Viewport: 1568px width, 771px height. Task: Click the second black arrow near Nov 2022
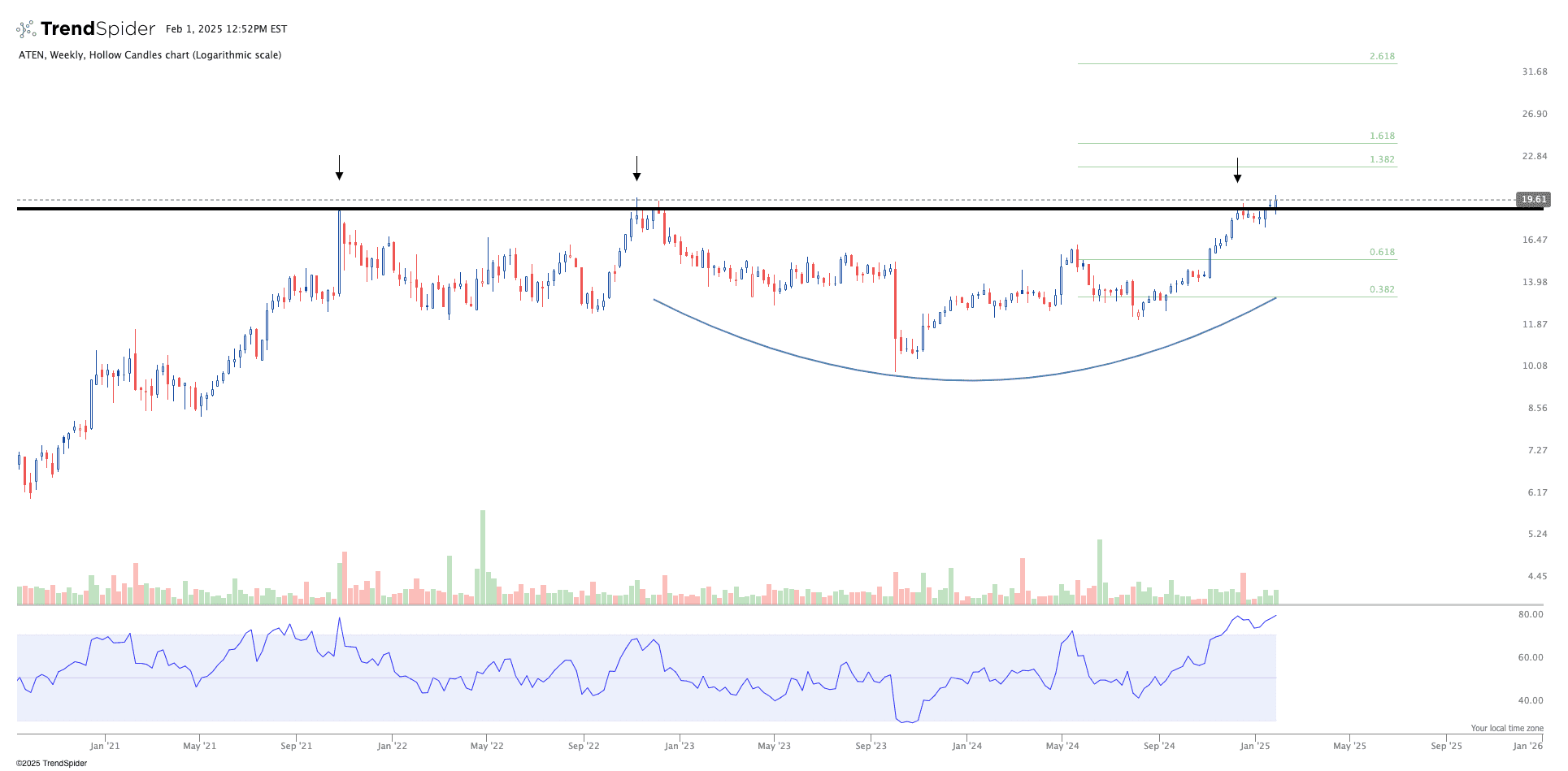[x=637, y=169]
